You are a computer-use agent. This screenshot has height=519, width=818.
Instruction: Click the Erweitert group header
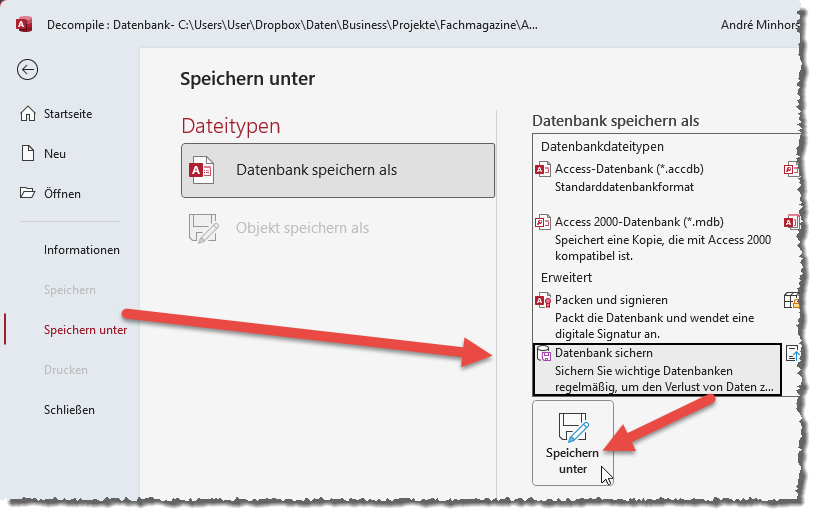tap(566, 277)
